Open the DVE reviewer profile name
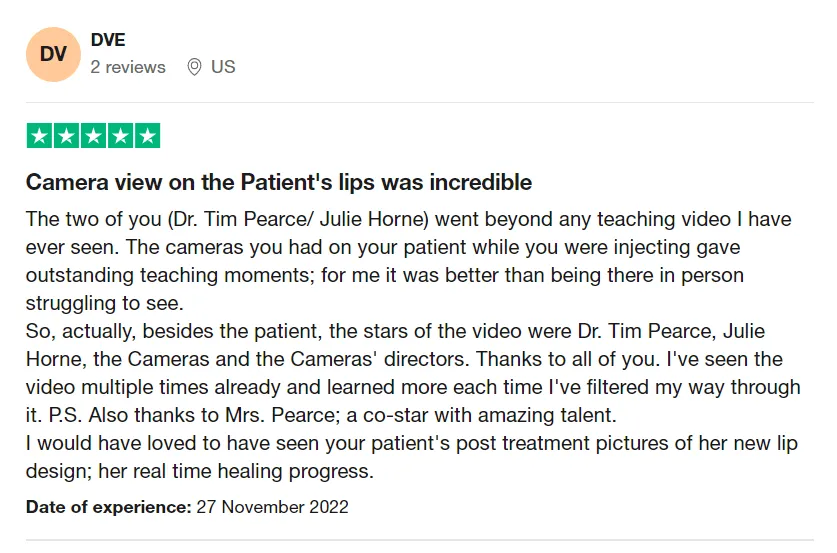The height and width of the screenshot is (553, 837). 108,40
